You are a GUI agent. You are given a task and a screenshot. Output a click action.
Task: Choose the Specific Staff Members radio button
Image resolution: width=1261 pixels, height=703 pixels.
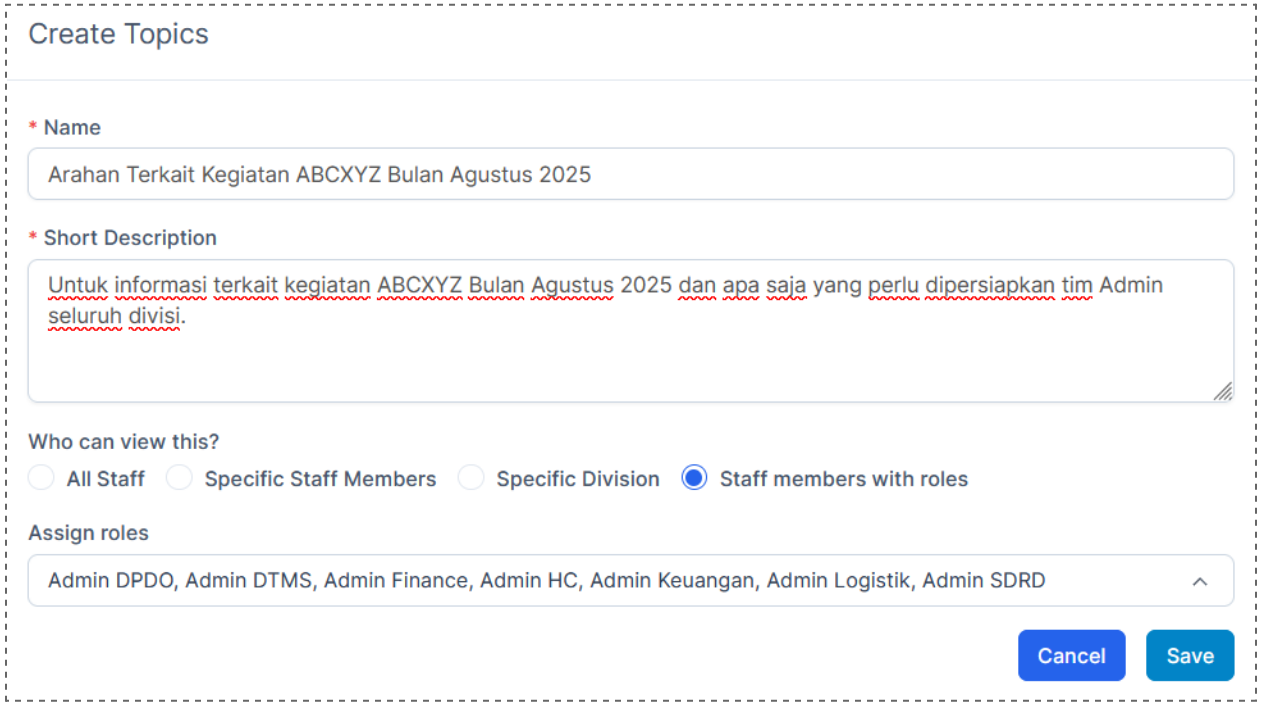tap(179, 479)
